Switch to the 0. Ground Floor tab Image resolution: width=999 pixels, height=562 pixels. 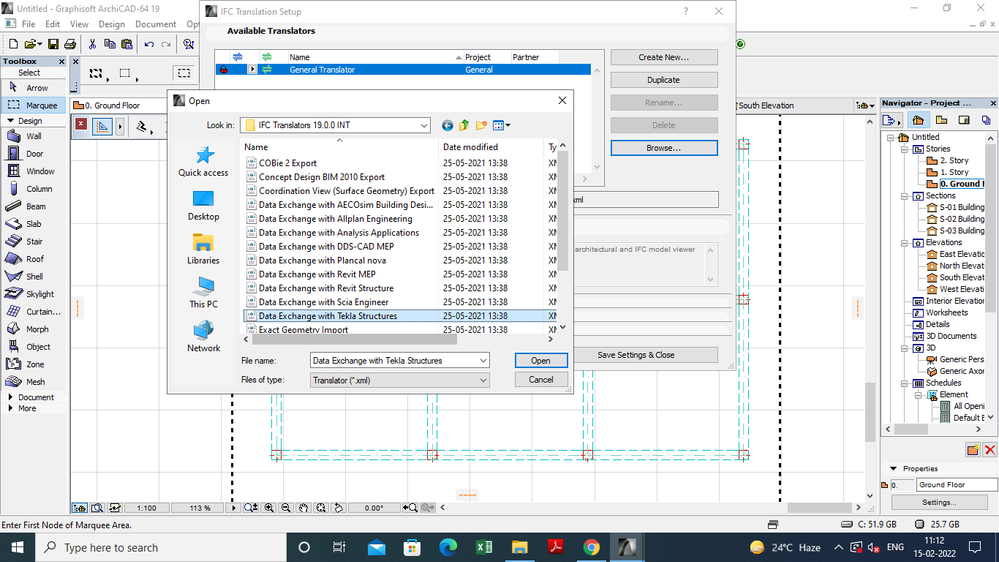(x=119, y=106)
